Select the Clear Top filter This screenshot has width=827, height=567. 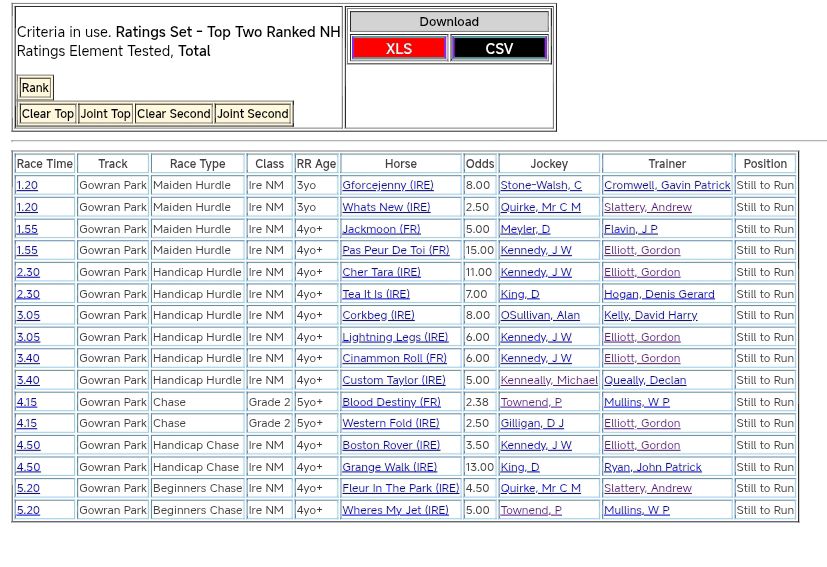(48, 114)
